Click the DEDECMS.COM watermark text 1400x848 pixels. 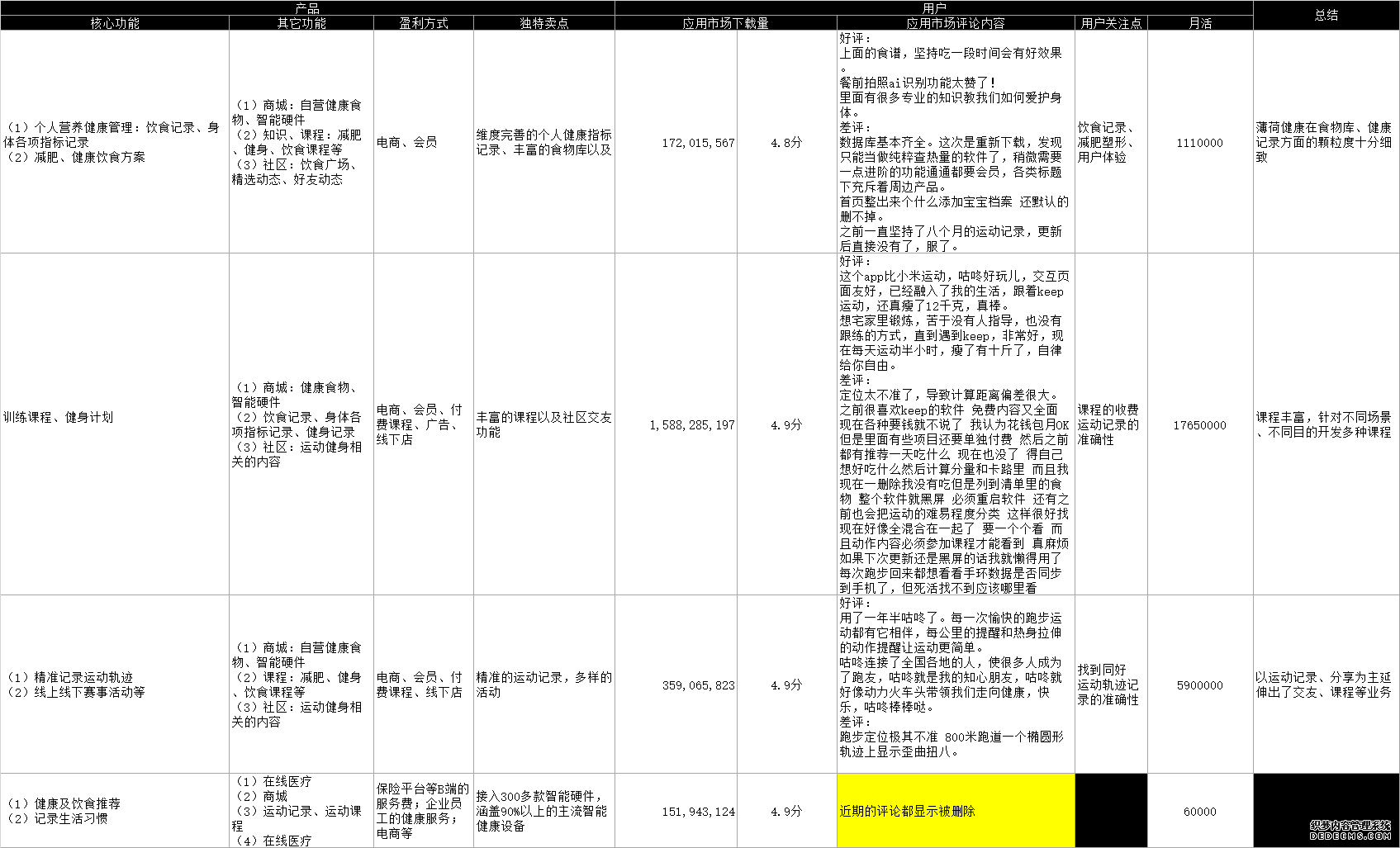pos(1342,834)
